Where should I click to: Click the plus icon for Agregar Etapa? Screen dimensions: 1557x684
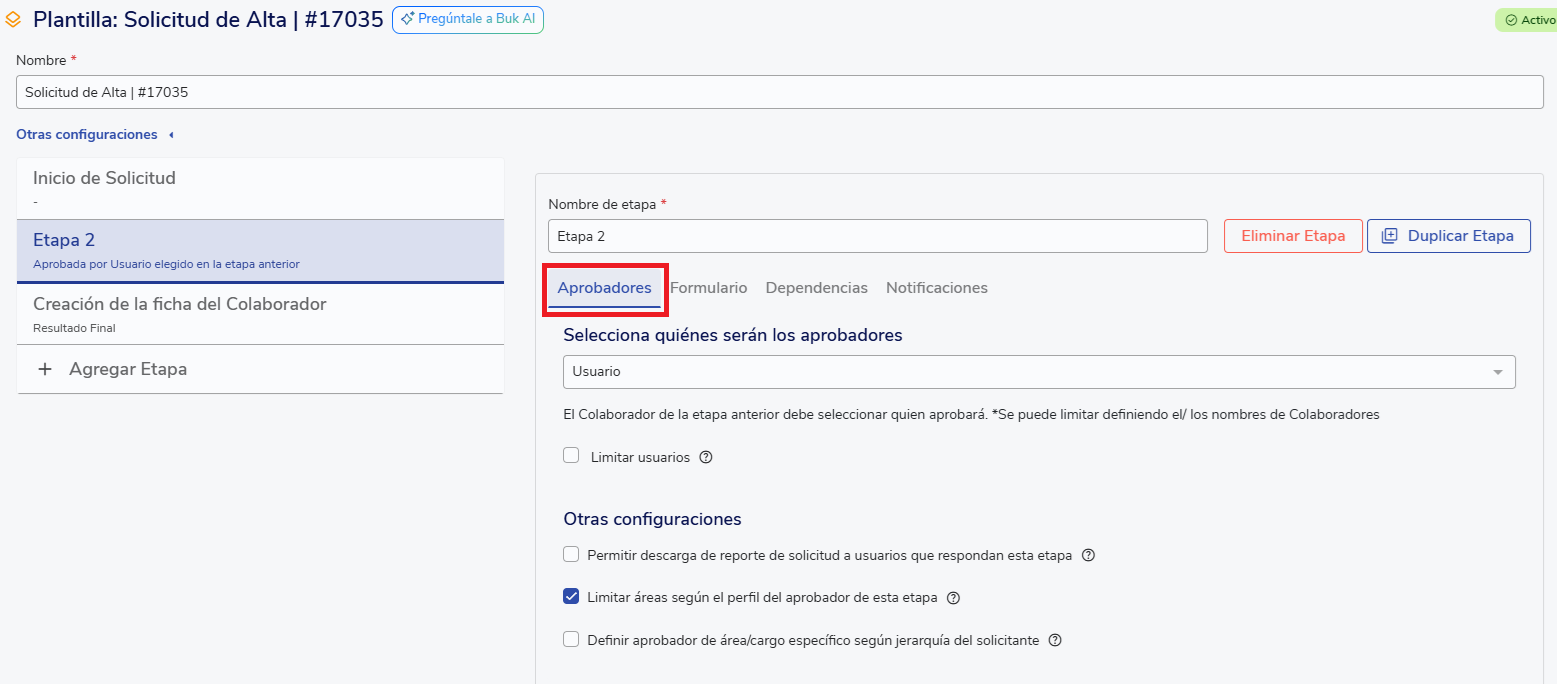click(45, 369)
